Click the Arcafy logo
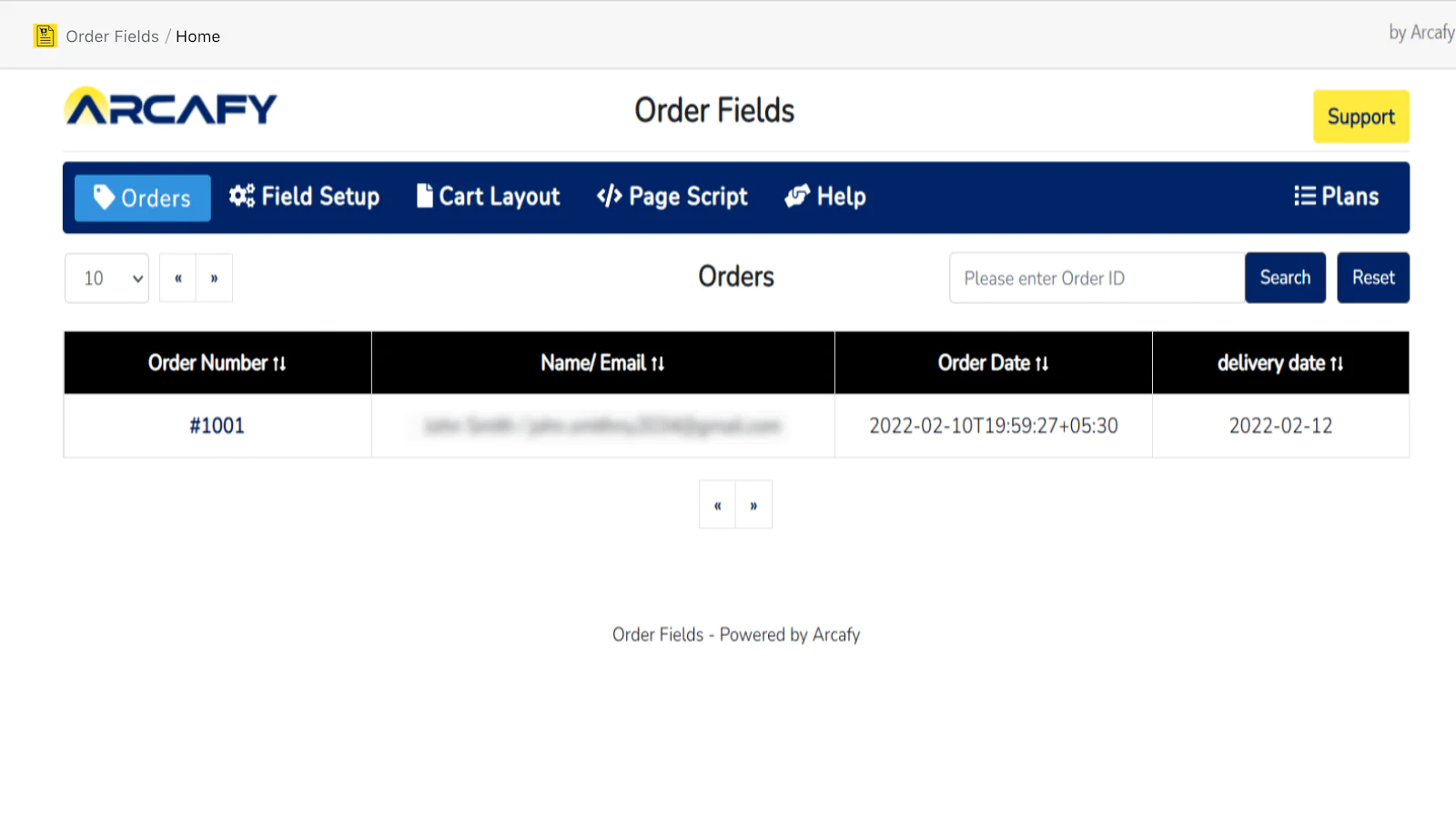 (169, 106)
